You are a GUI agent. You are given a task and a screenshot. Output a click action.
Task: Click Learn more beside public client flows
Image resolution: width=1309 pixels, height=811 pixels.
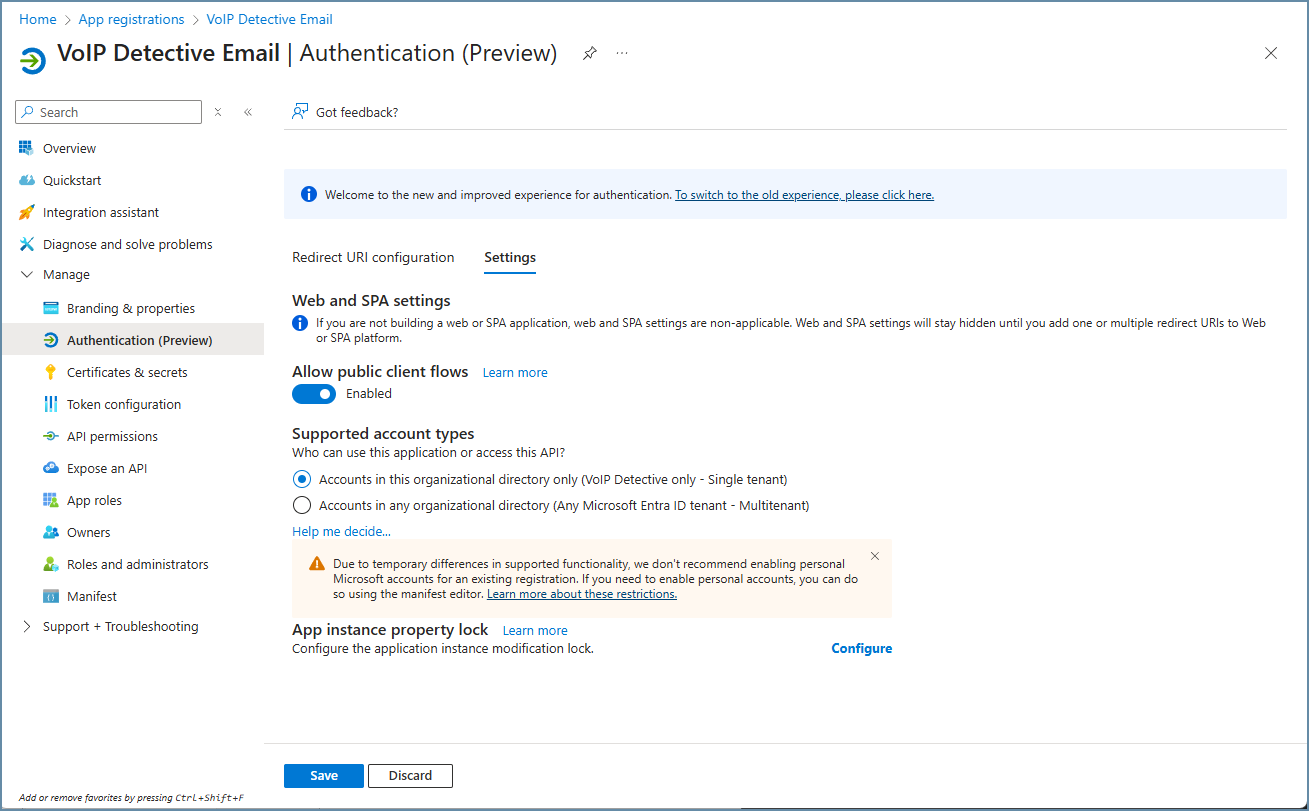[515, 372]
